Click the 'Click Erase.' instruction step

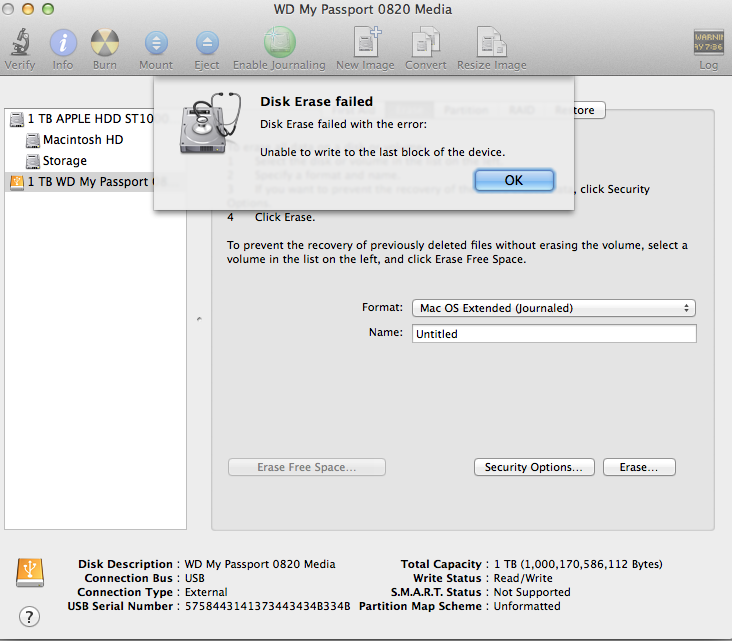coord(285,217)
